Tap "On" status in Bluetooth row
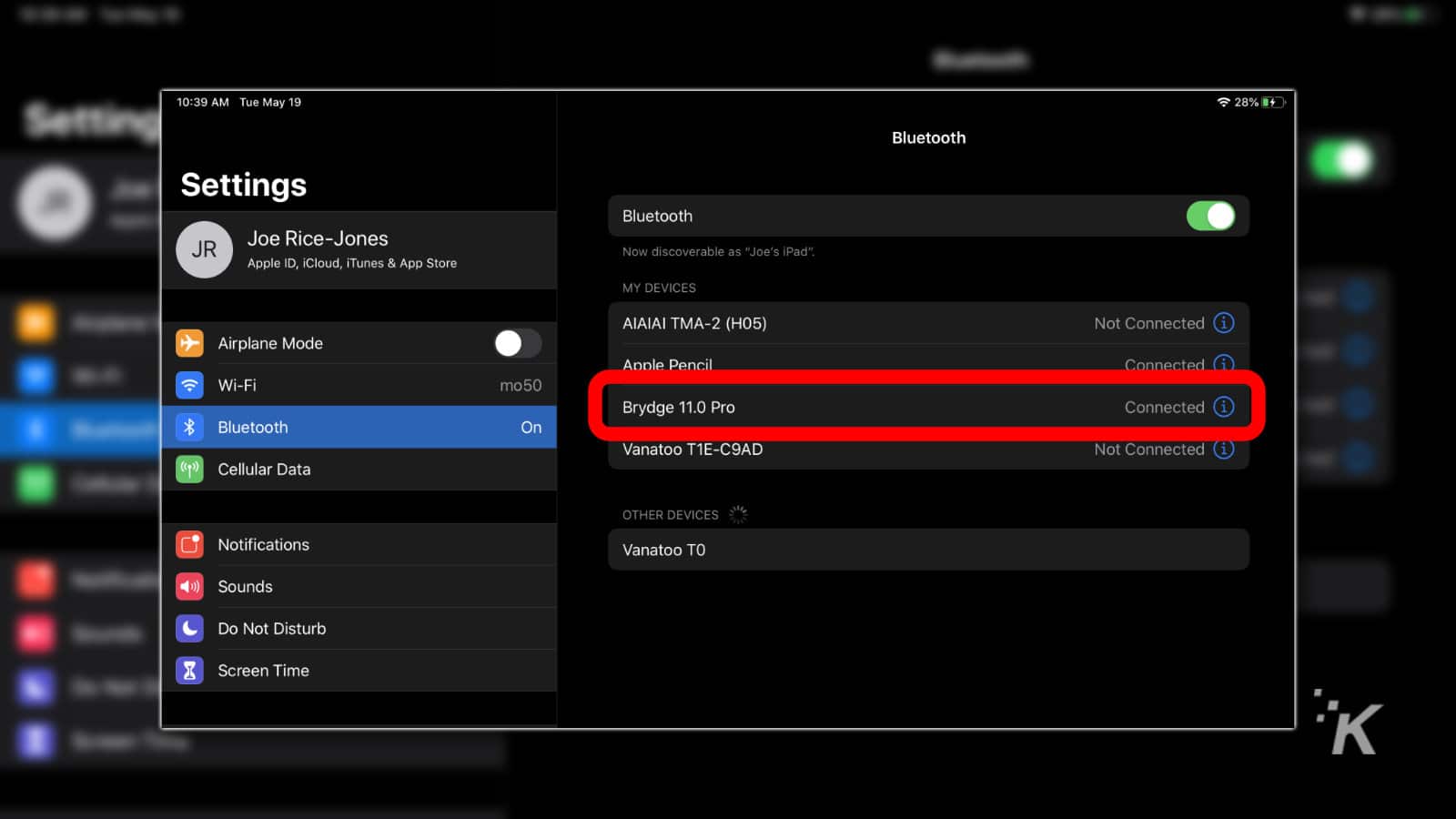Screen dimensions: 1456x819 pyautogui.click(x=531, y=427)
